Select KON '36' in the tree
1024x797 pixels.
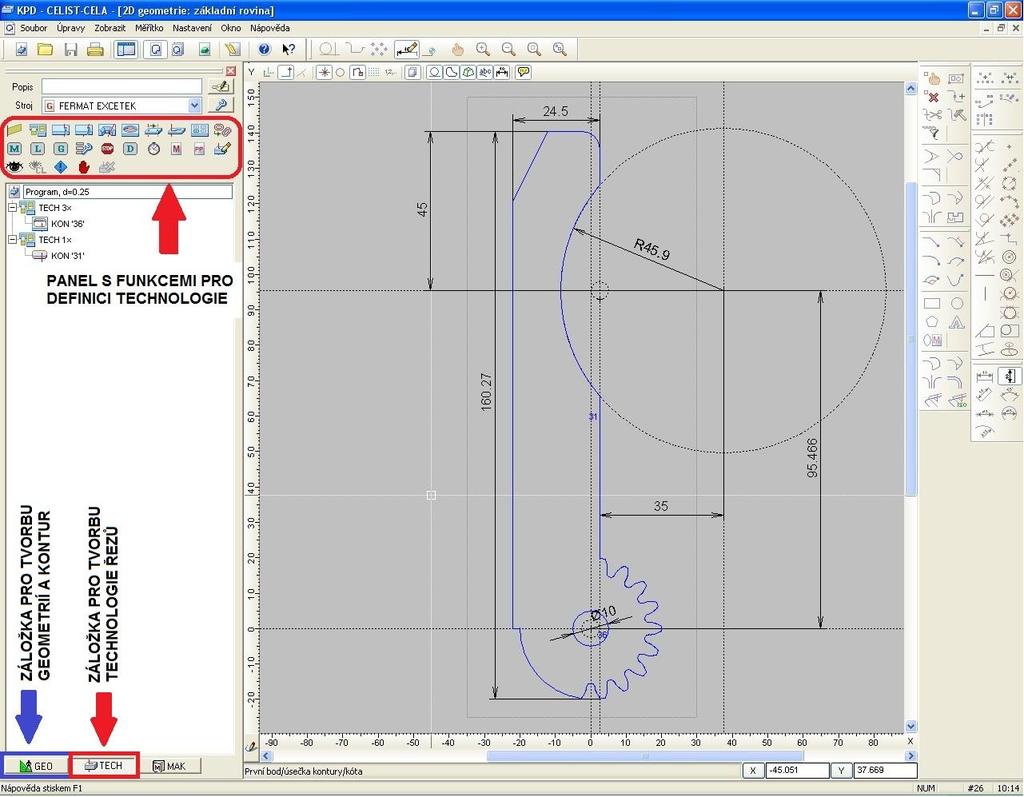[x=67, y=223]
